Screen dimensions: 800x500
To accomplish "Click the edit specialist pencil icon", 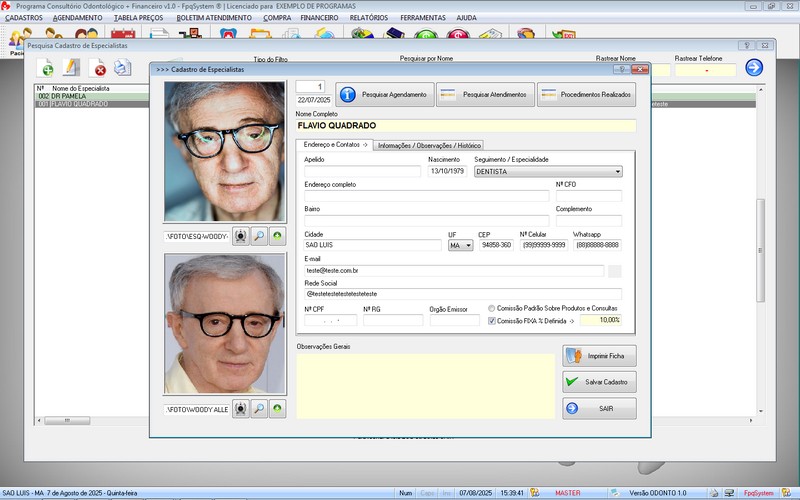I will [71, 68].
